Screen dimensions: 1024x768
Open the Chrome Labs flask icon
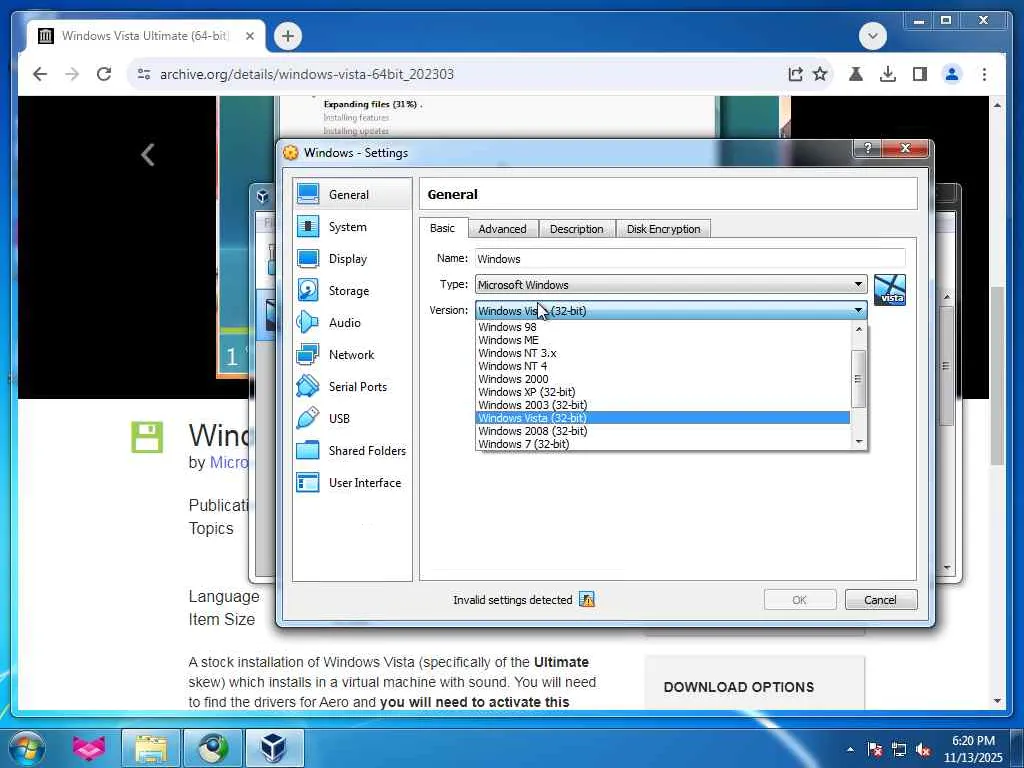click(856, 74)
